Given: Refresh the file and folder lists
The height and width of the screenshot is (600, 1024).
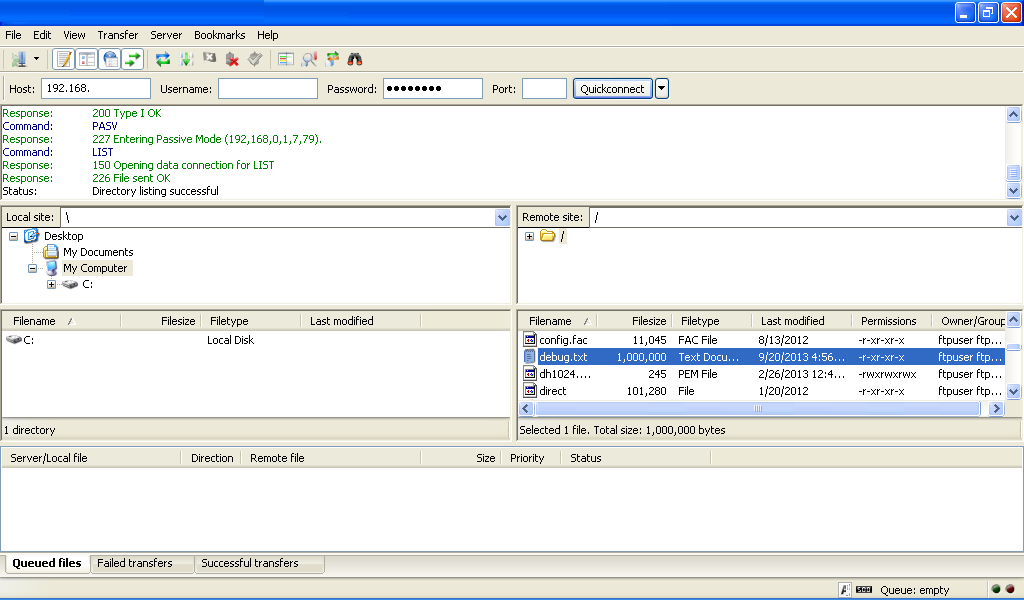Looking at the screenshot, I should point(162,59).
